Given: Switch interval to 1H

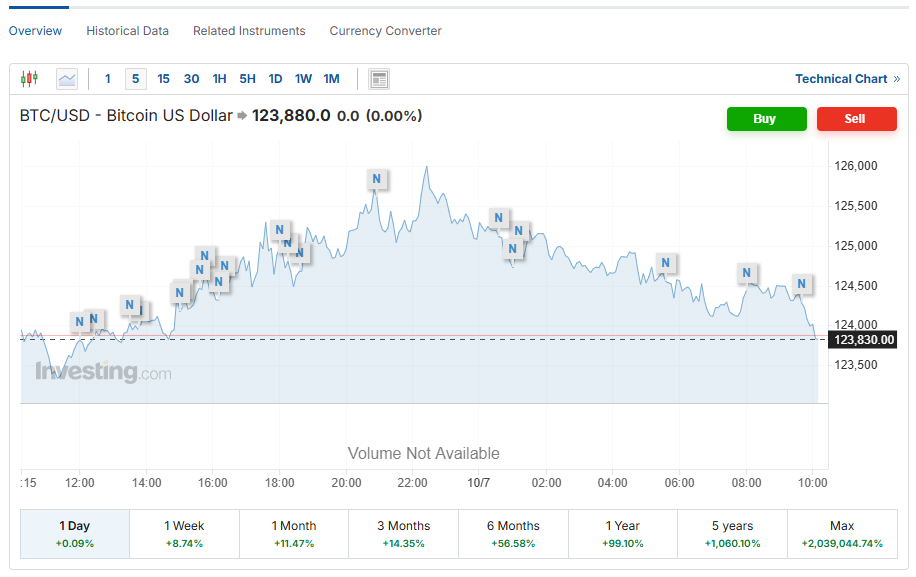Looking at the screenshot, I should (219, 79).
